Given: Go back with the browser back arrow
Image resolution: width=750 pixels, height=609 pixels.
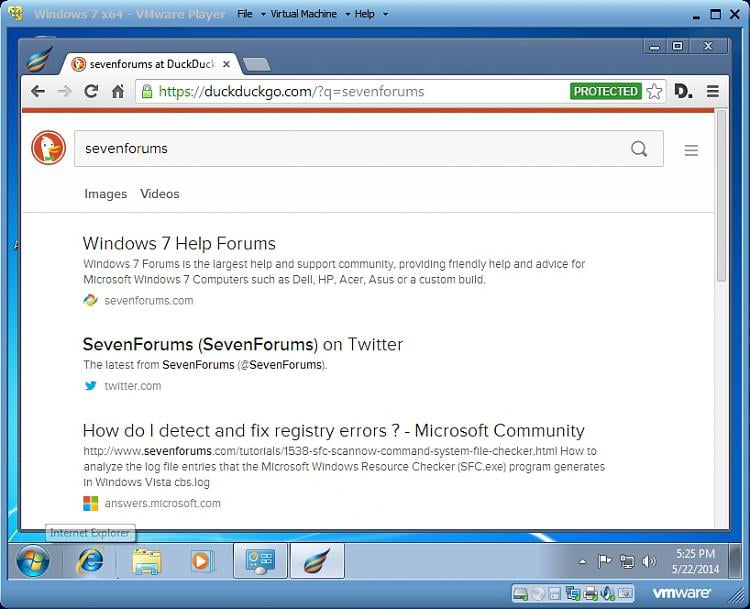Looking at the screenshot, I should [x=38, y=91].
